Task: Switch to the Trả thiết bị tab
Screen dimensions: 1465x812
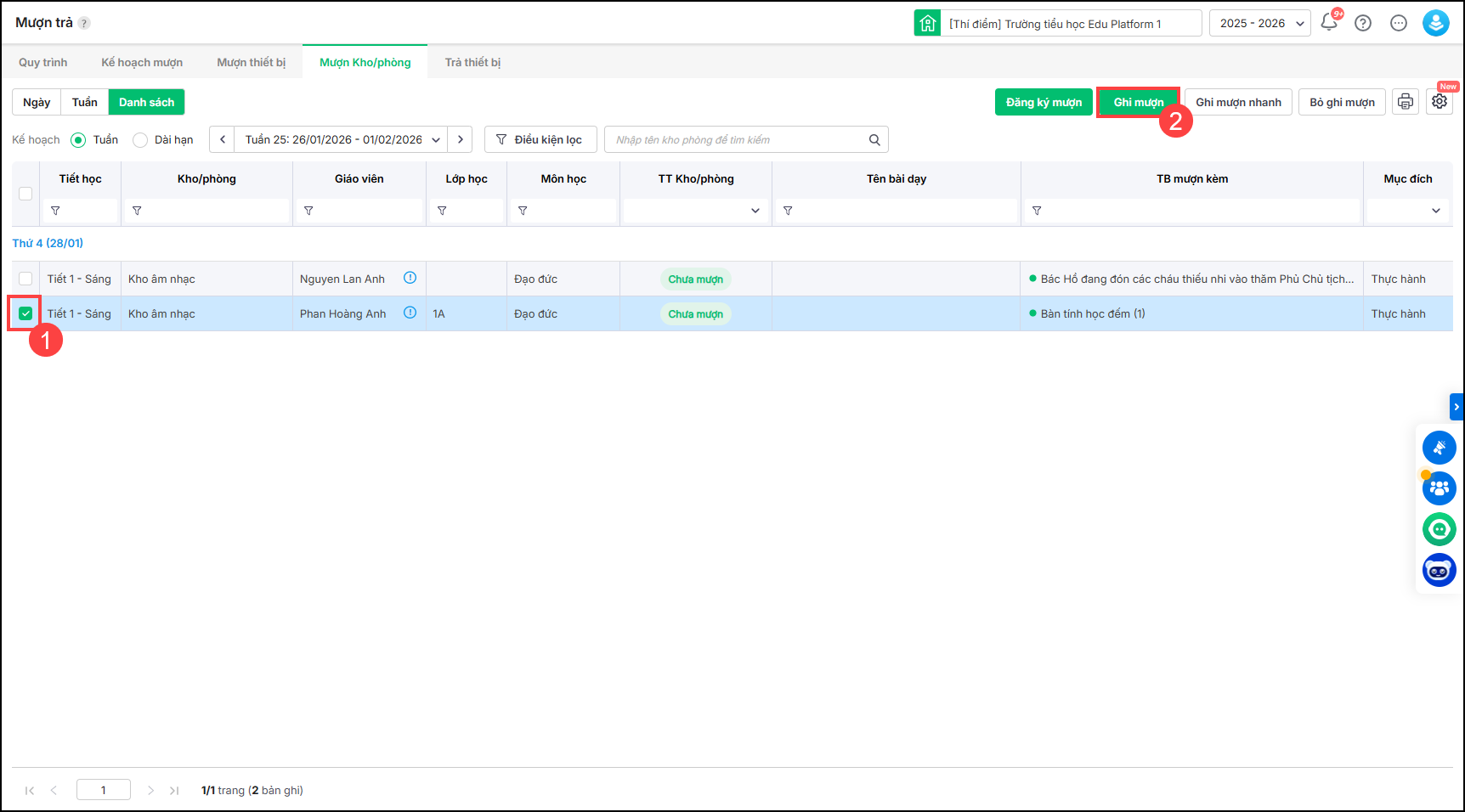Action: point(472,62)
